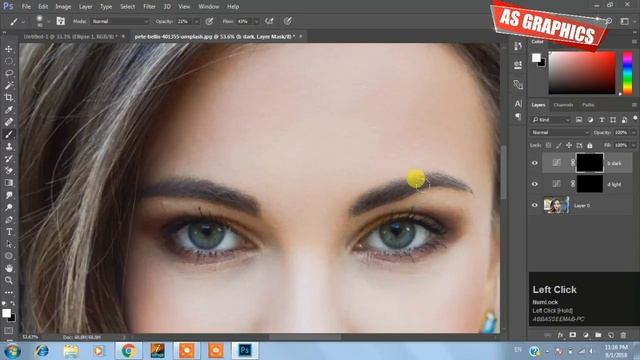Expand brush Opacity slider dropdown arrow

[196, 21]
